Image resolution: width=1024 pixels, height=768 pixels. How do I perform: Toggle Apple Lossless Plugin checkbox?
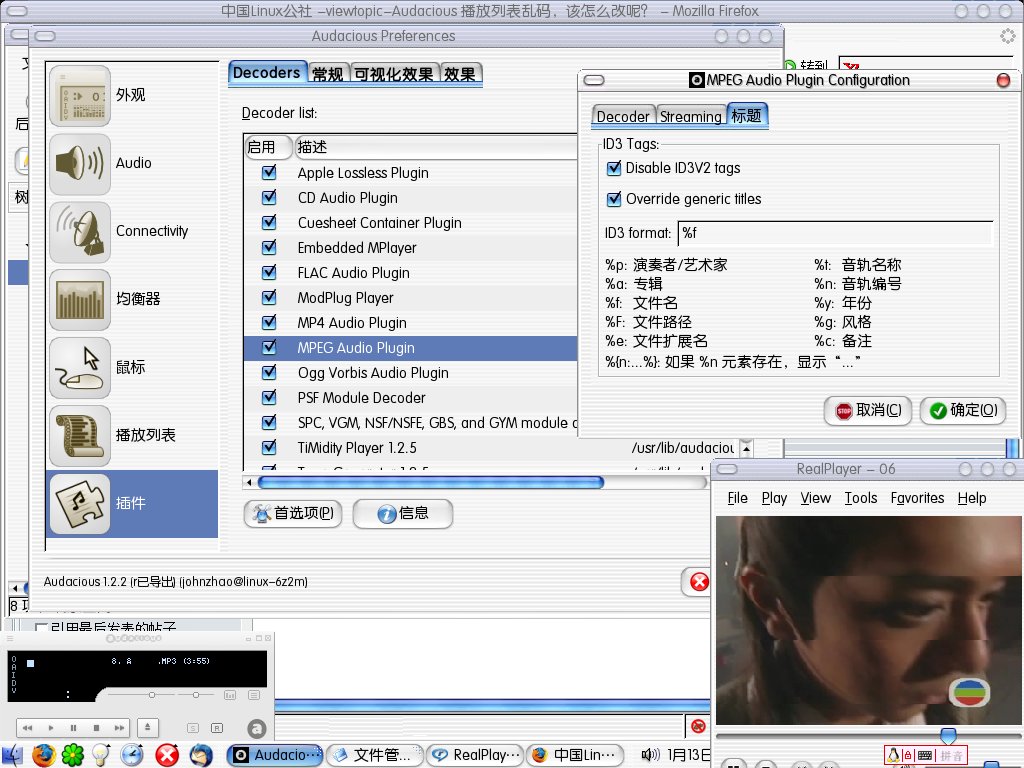coord(268,172)
